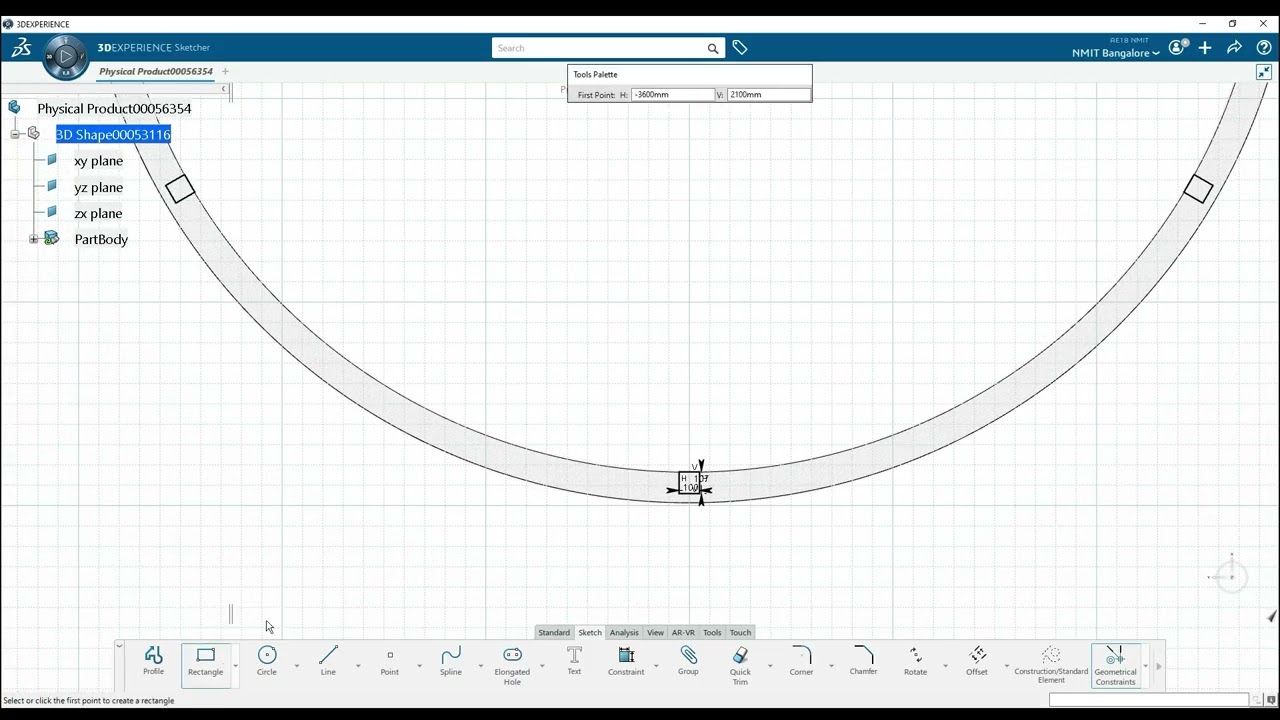Click the 3DEXPERIENCE compass play button
This screenshot has height=720, width=1280.
66,57
